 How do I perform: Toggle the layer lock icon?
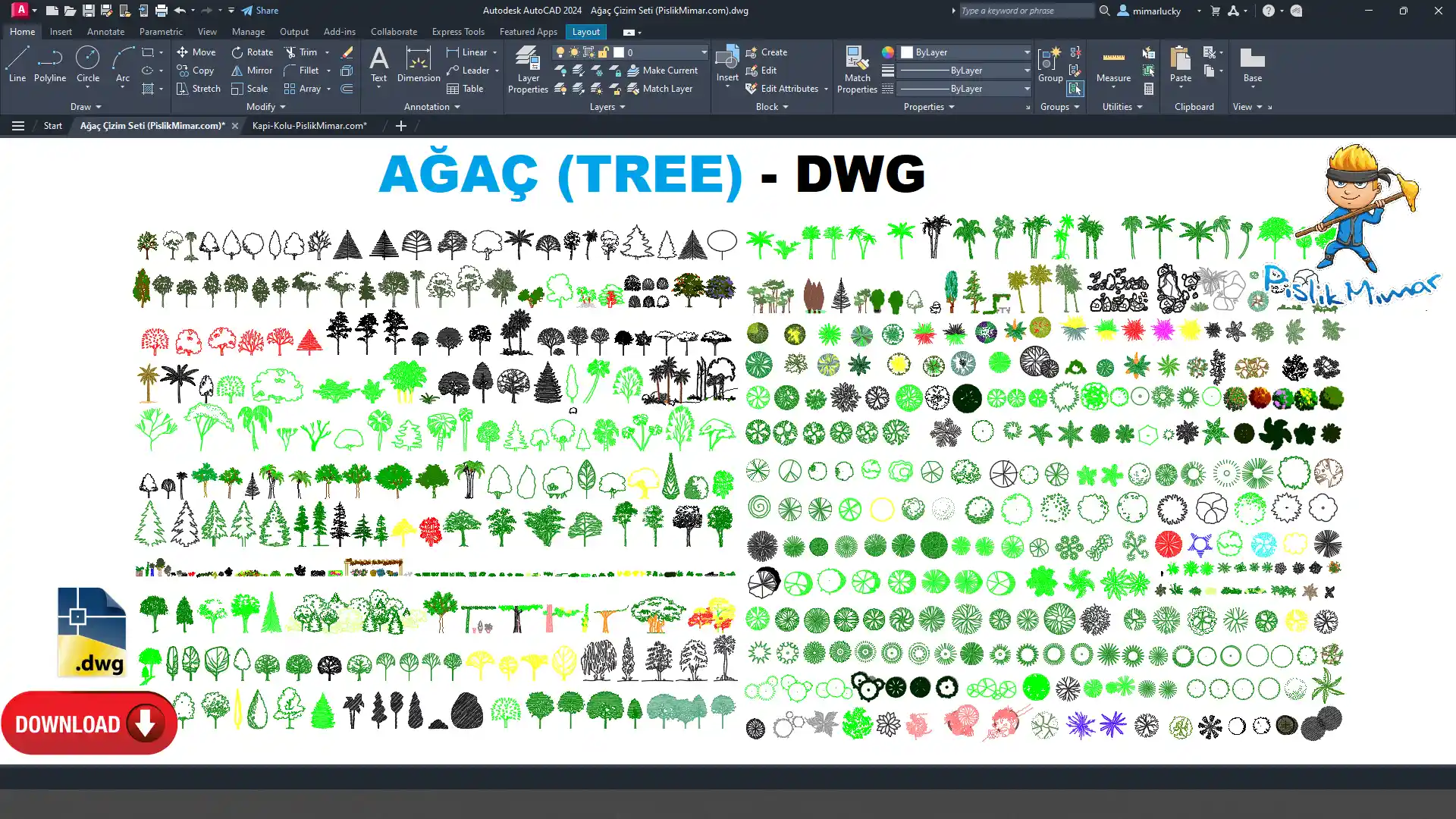(603, 52)
